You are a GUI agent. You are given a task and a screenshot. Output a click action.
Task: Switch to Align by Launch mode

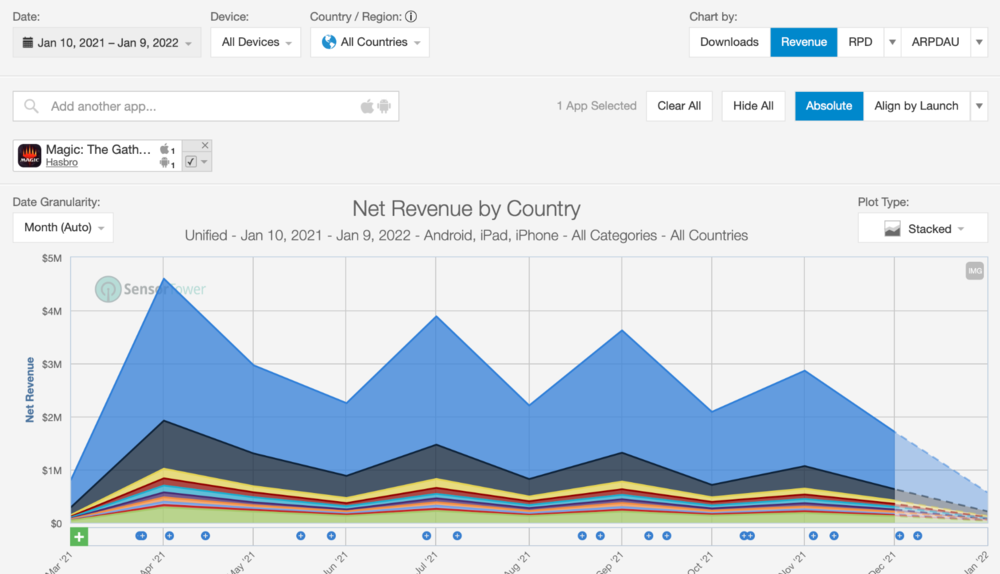(916, 106)
